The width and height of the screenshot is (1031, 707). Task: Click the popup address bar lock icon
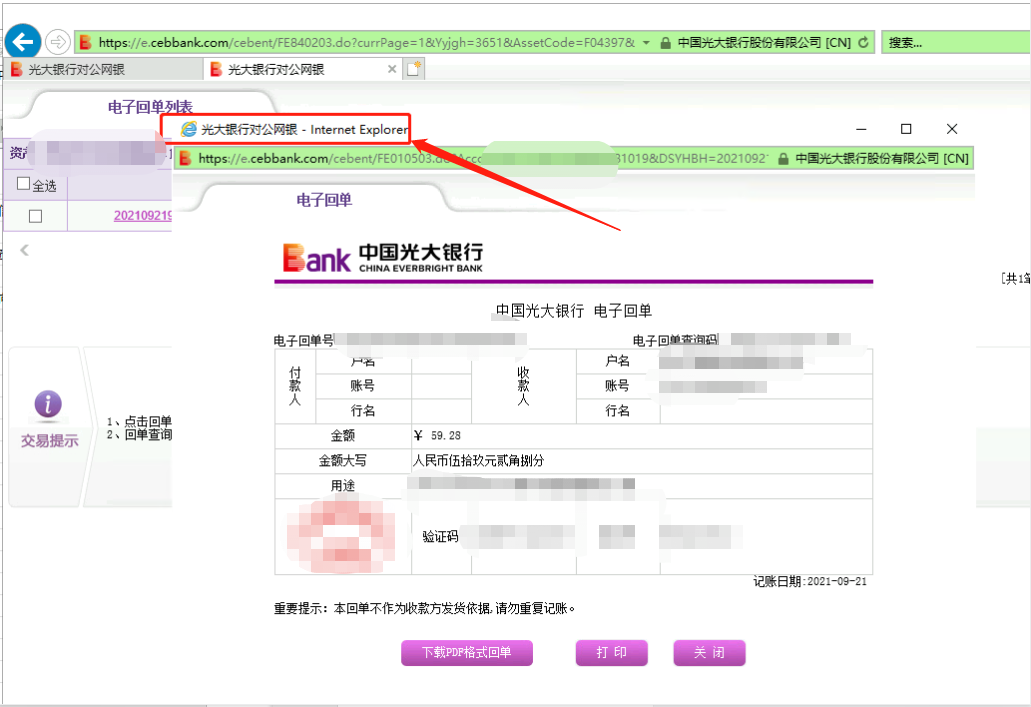[x=783, y=158]
